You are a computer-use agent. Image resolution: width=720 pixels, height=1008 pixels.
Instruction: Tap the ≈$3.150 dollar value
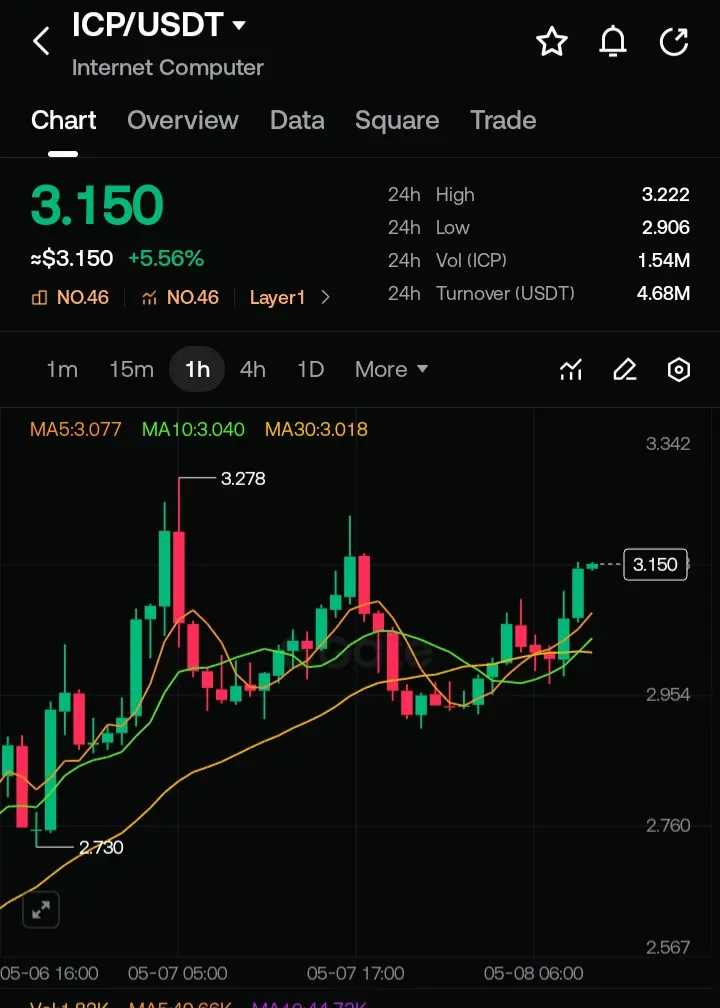point(72,258)
